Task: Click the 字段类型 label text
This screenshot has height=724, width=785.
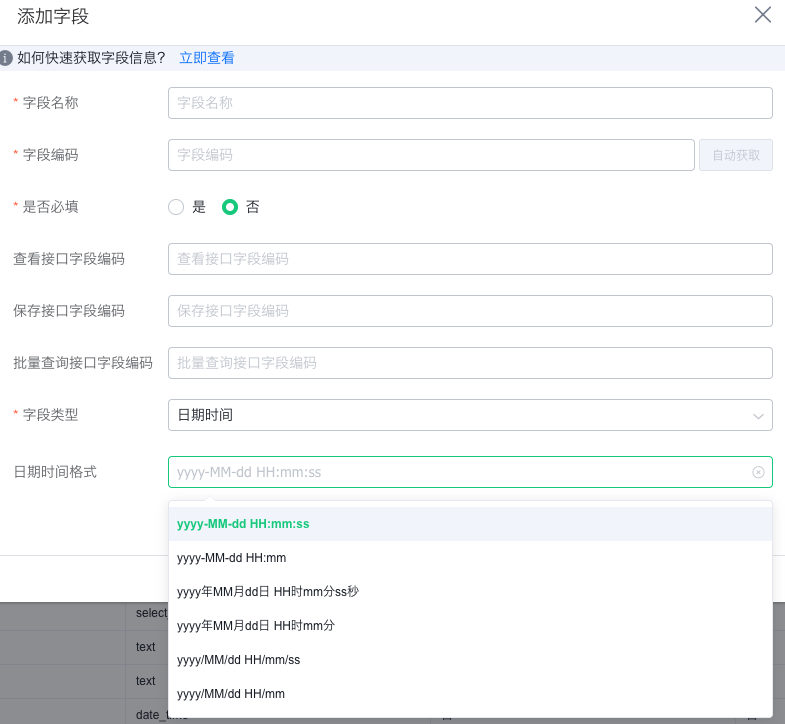Action: point(51,415)
